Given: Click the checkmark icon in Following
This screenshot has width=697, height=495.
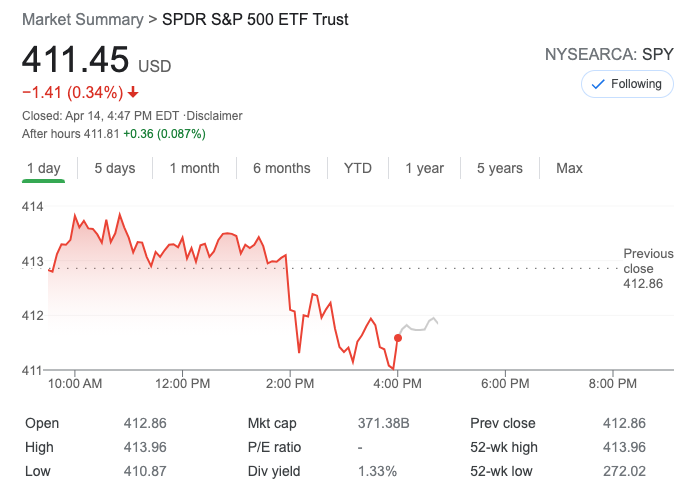Looking at the screenshot, I should click(598, 84).
